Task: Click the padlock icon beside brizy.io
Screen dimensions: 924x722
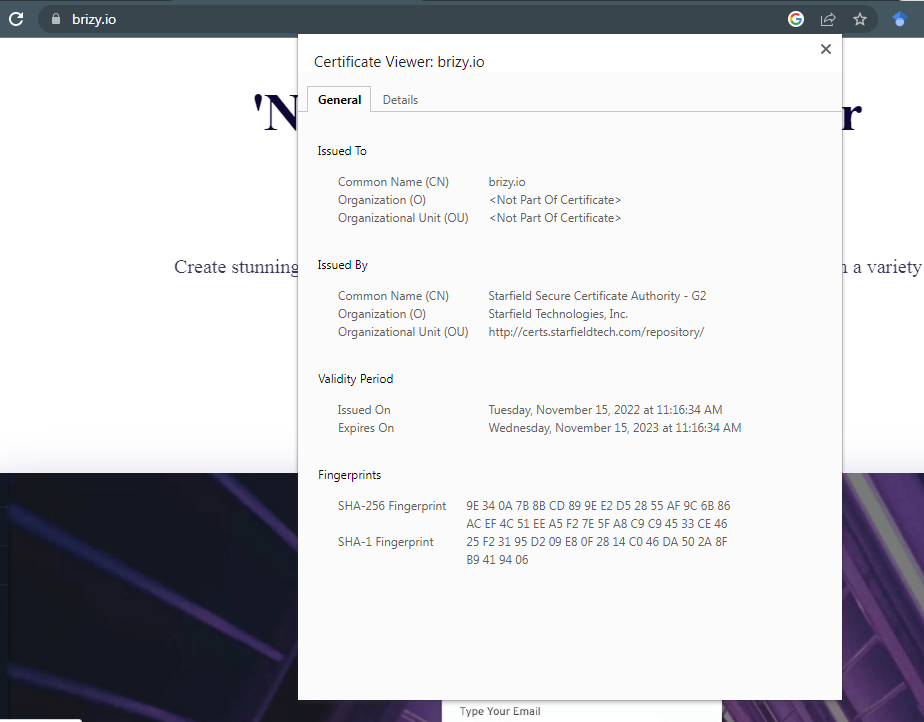Action: 55,19
